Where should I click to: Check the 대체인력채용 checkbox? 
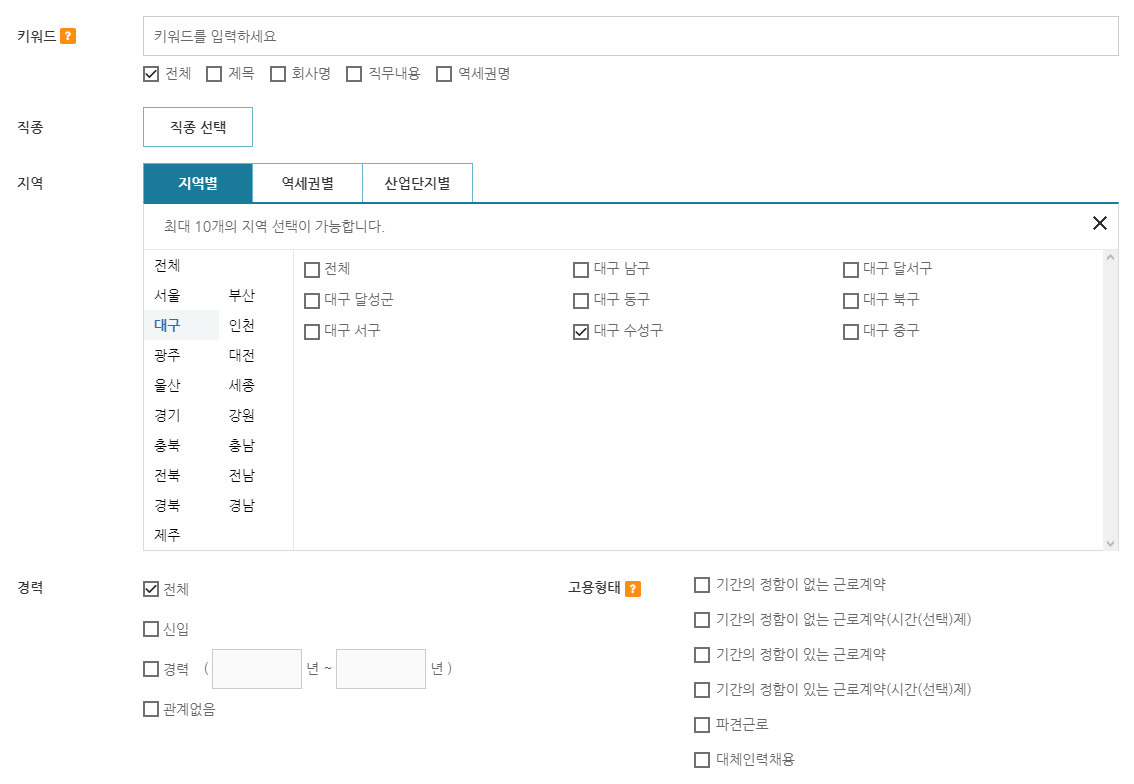pyautogui.click(x=702, y=760)
